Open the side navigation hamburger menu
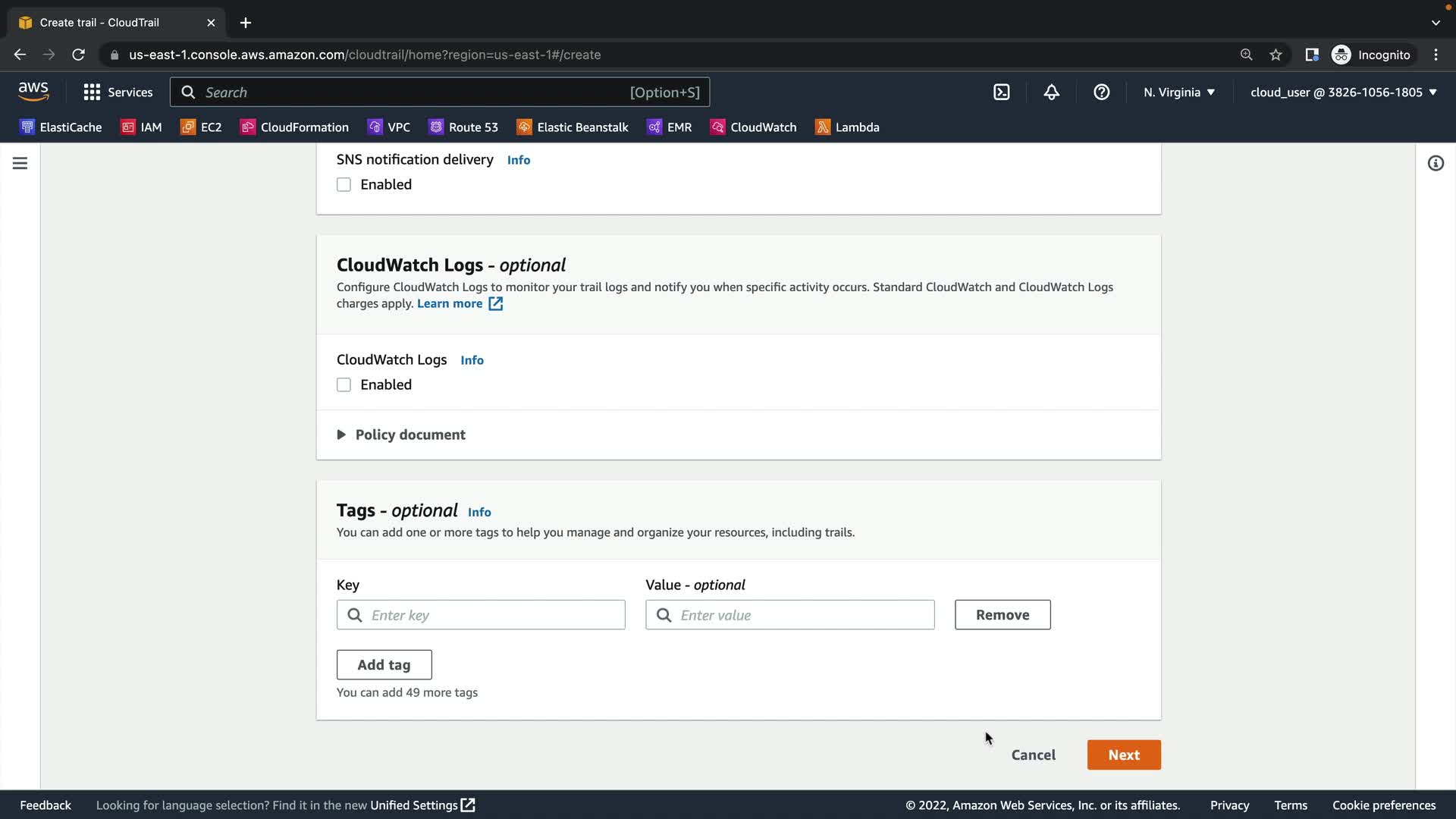 20,163
